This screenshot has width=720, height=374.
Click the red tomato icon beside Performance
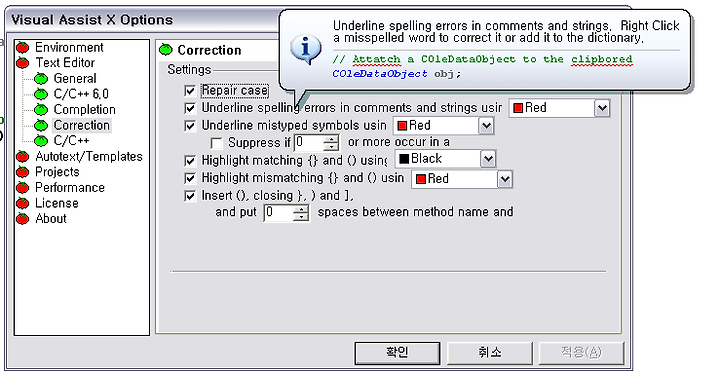pyautogui.click(x=22, y=188)
